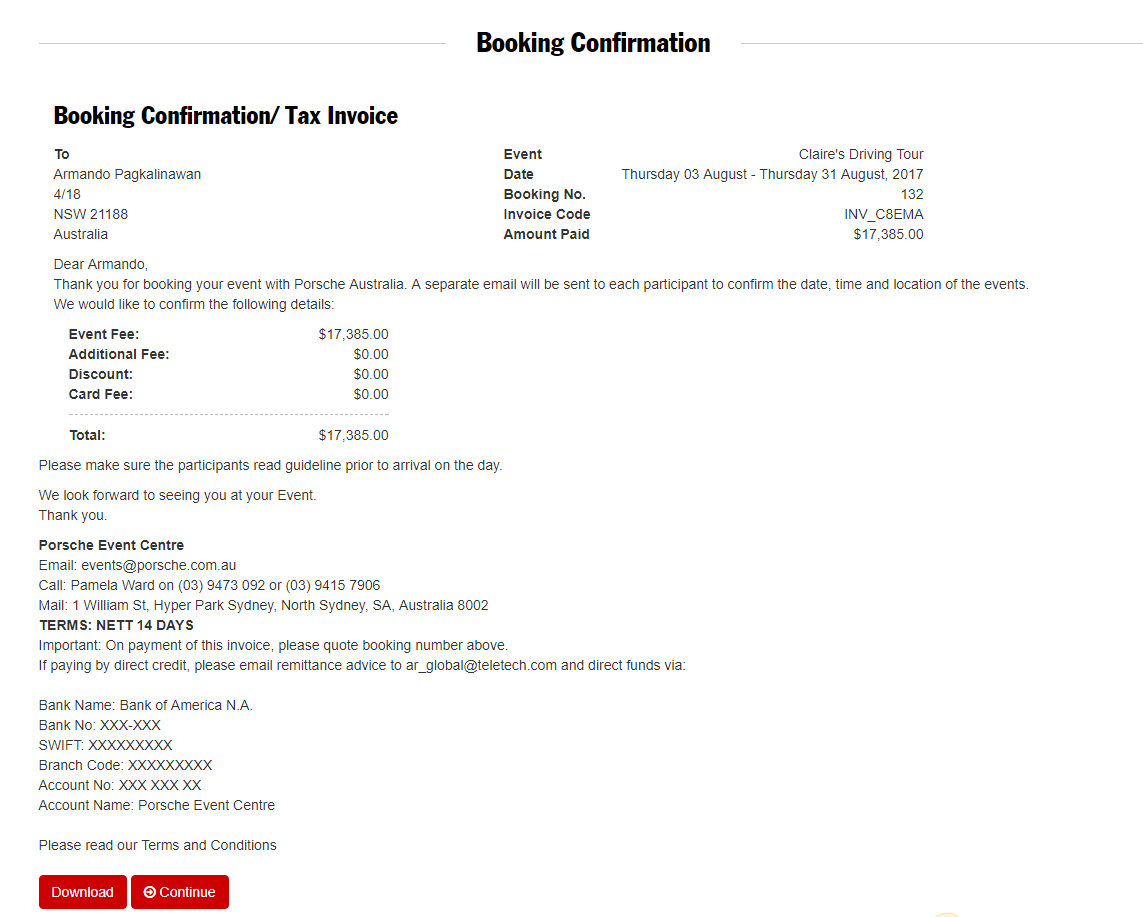Click the recipient name Armando Pagkalinawan
This screenshot has height=917, width=1143.
(127, 174)
